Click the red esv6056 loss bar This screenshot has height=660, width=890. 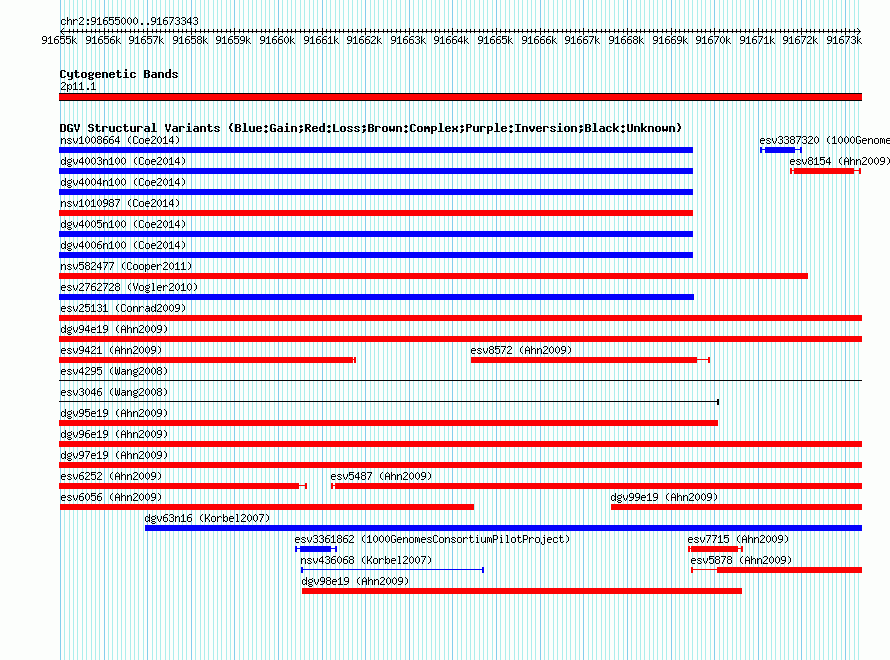267,507
